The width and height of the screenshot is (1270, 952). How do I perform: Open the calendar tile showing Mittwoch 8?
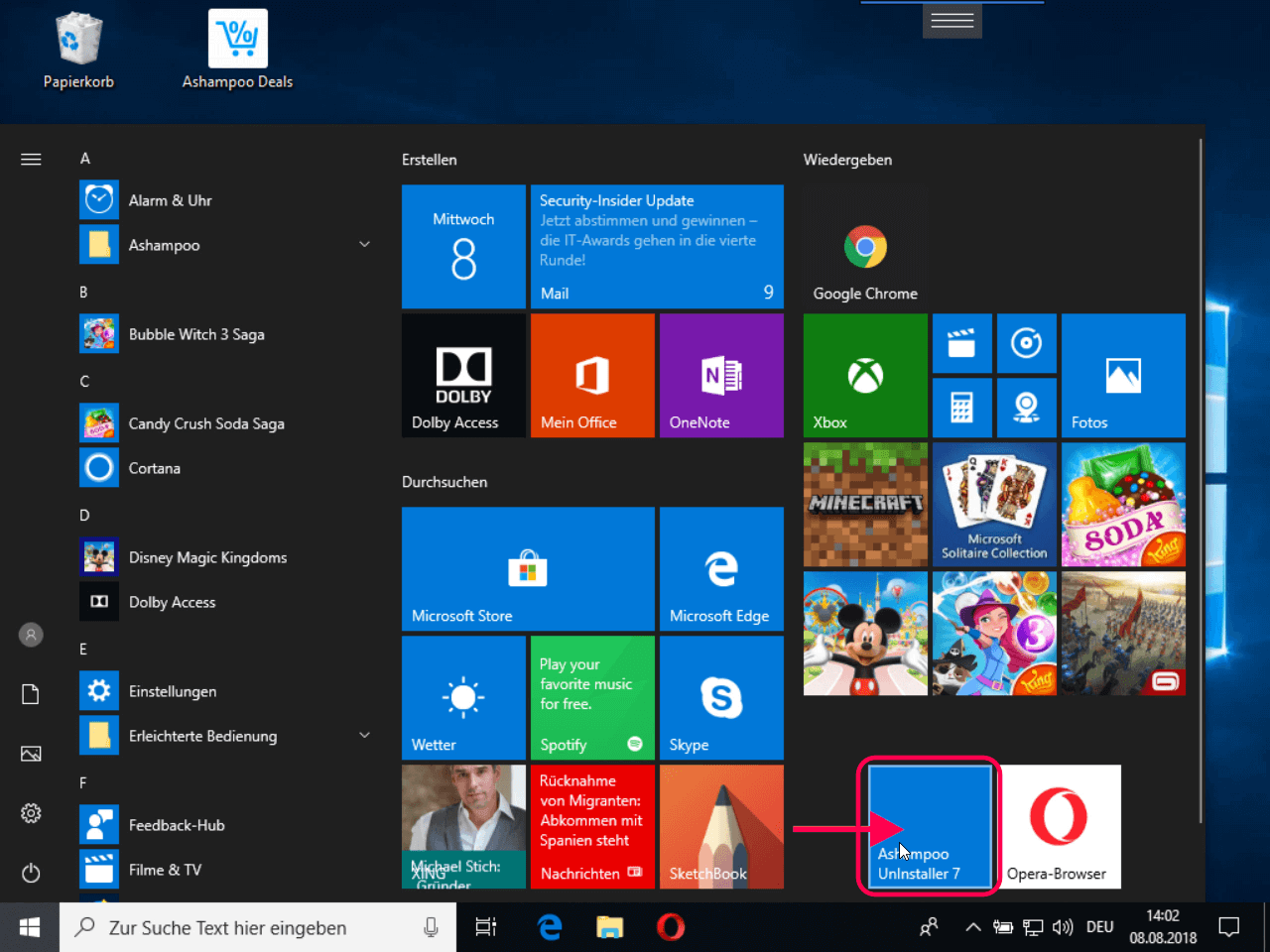[463, 247]
